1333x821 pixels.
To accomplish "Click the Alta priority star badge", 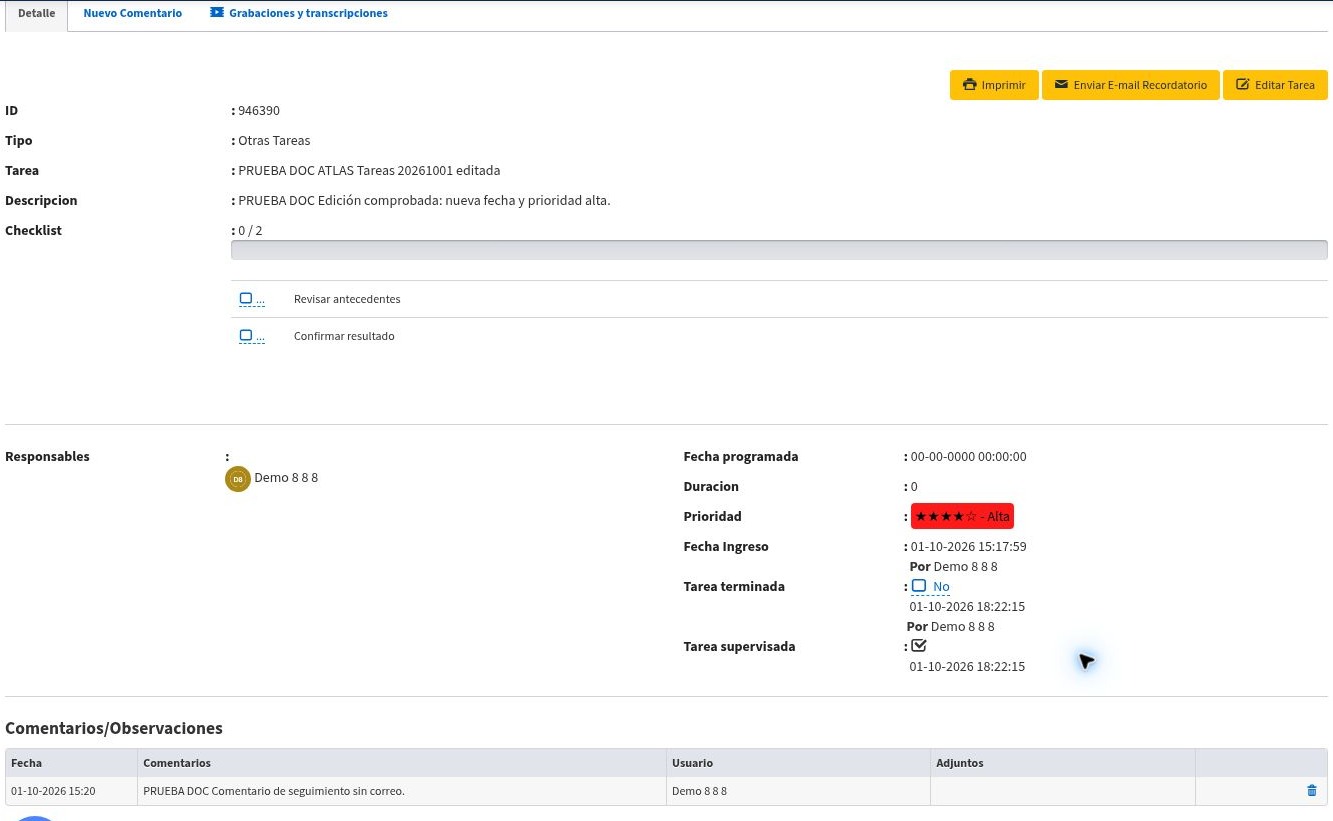I will [962, 516].
